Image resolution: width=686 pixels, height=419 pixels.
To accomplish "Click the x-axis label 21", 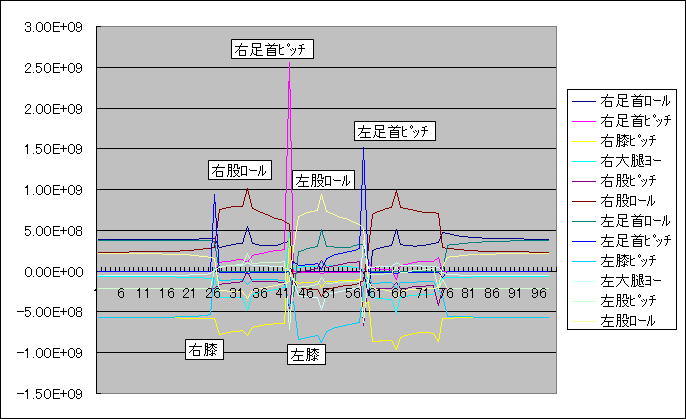I will 189,293.
